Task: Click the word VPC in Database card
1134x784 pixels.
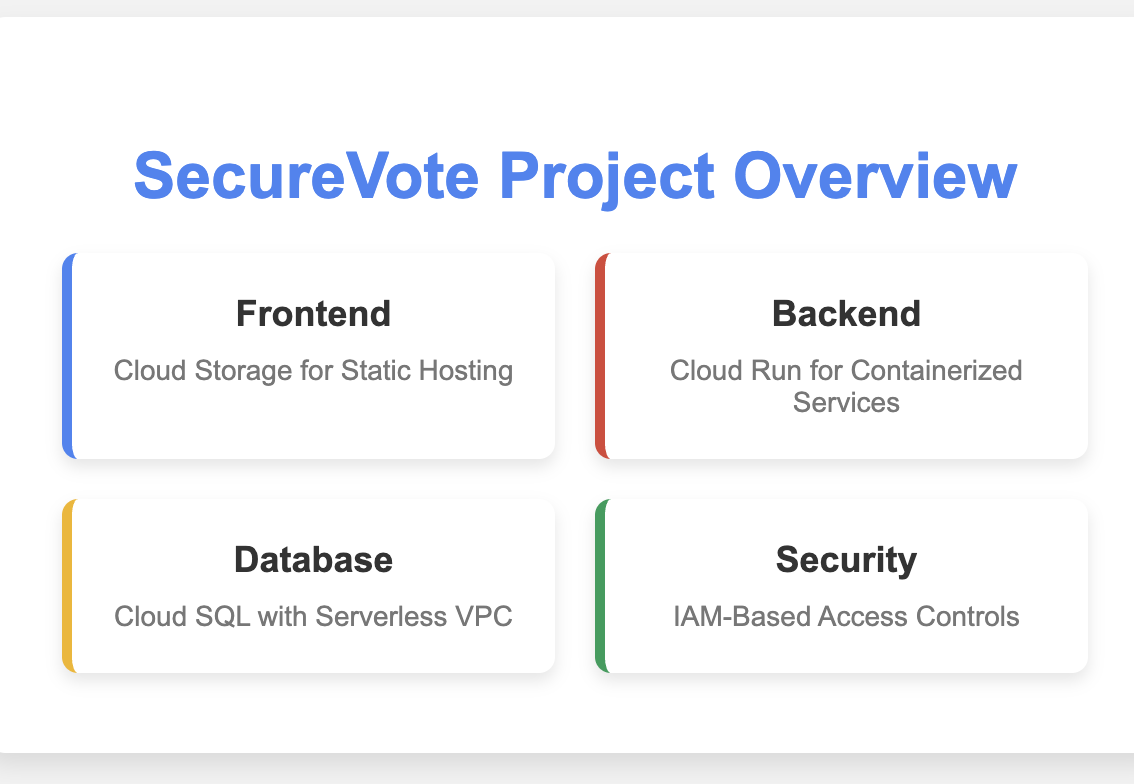Action: [x=483, y=616]
